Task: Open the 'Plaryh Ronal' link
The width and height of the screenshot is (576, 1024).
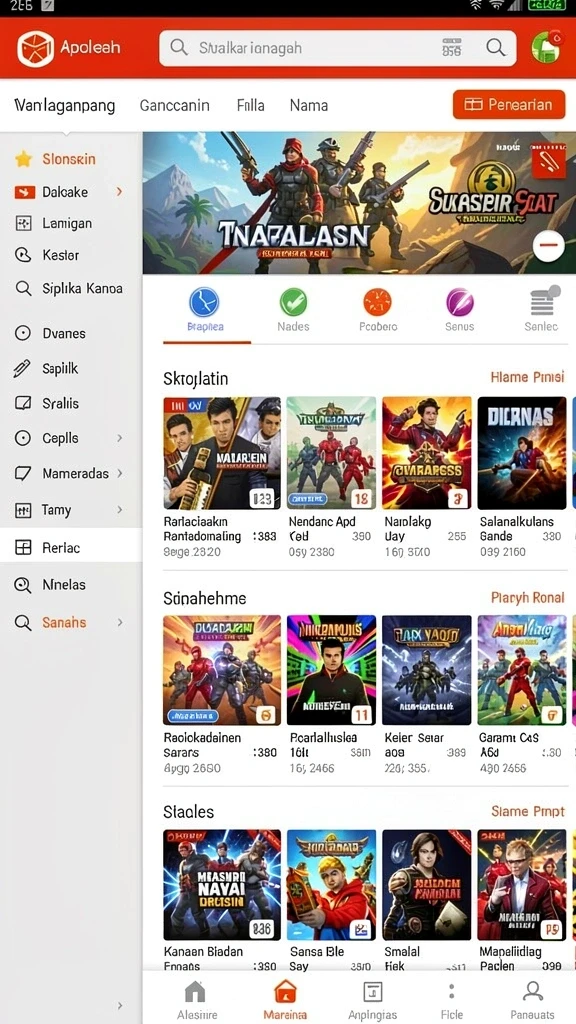Action: 527,598
